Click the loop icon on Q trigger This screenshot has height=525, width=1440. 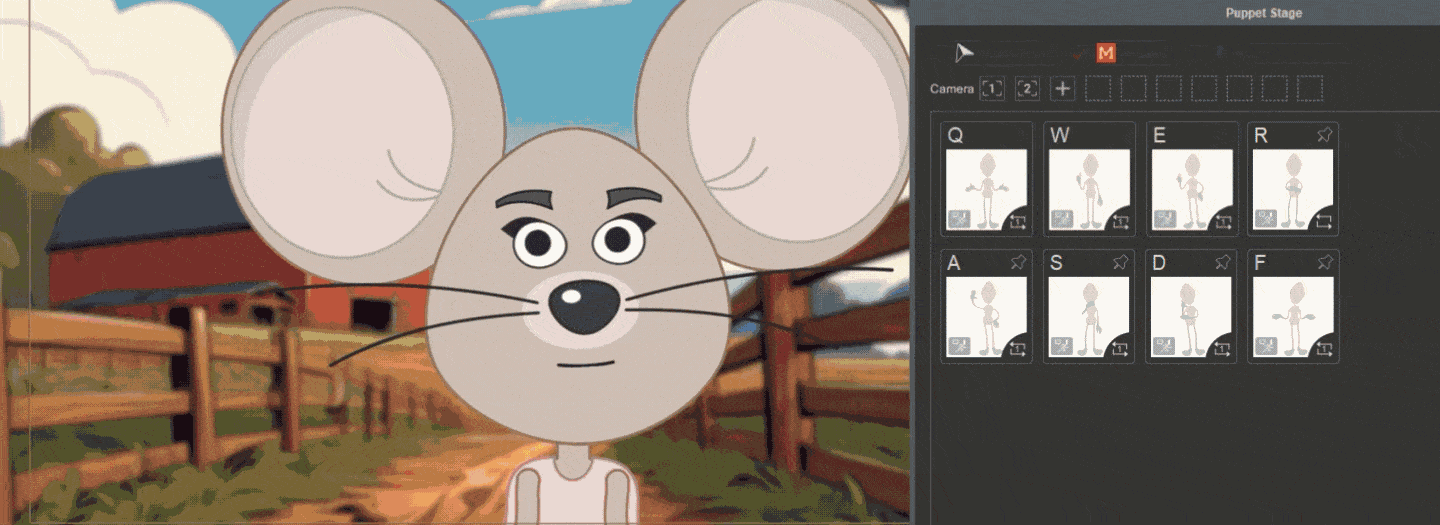point(1016,221)
